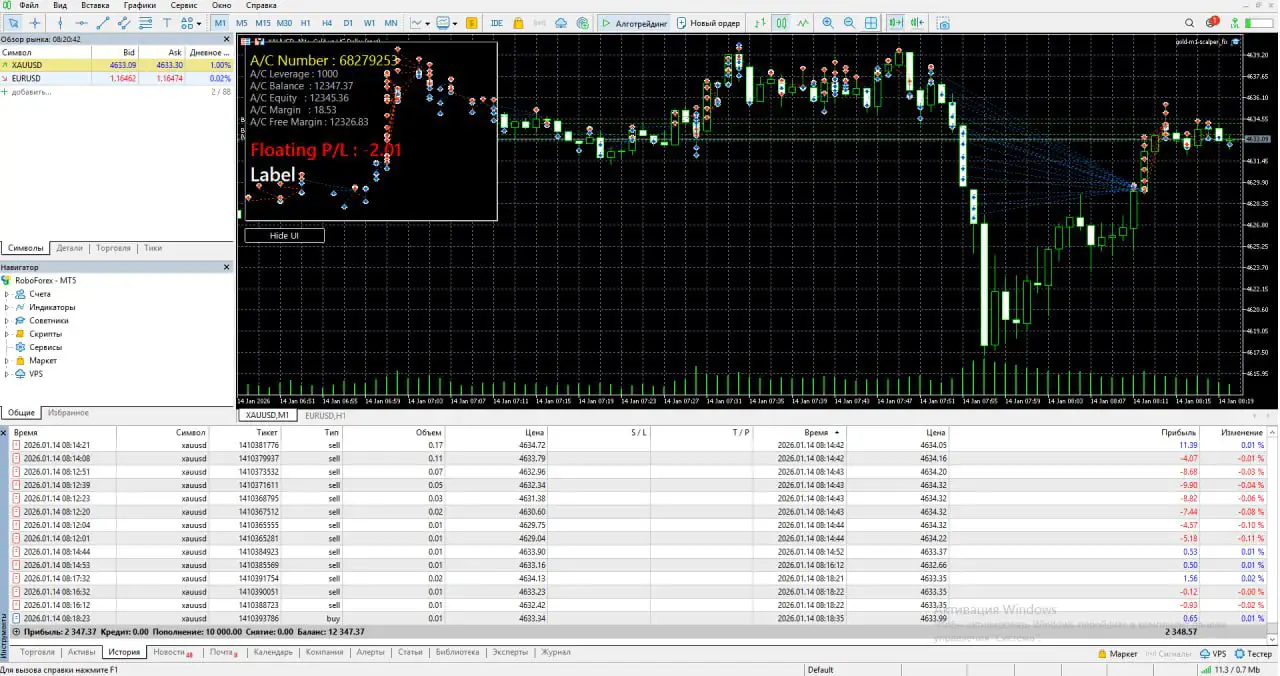Open the MetaEditor IDE button

pyautogui.click(x=497, y=23)
